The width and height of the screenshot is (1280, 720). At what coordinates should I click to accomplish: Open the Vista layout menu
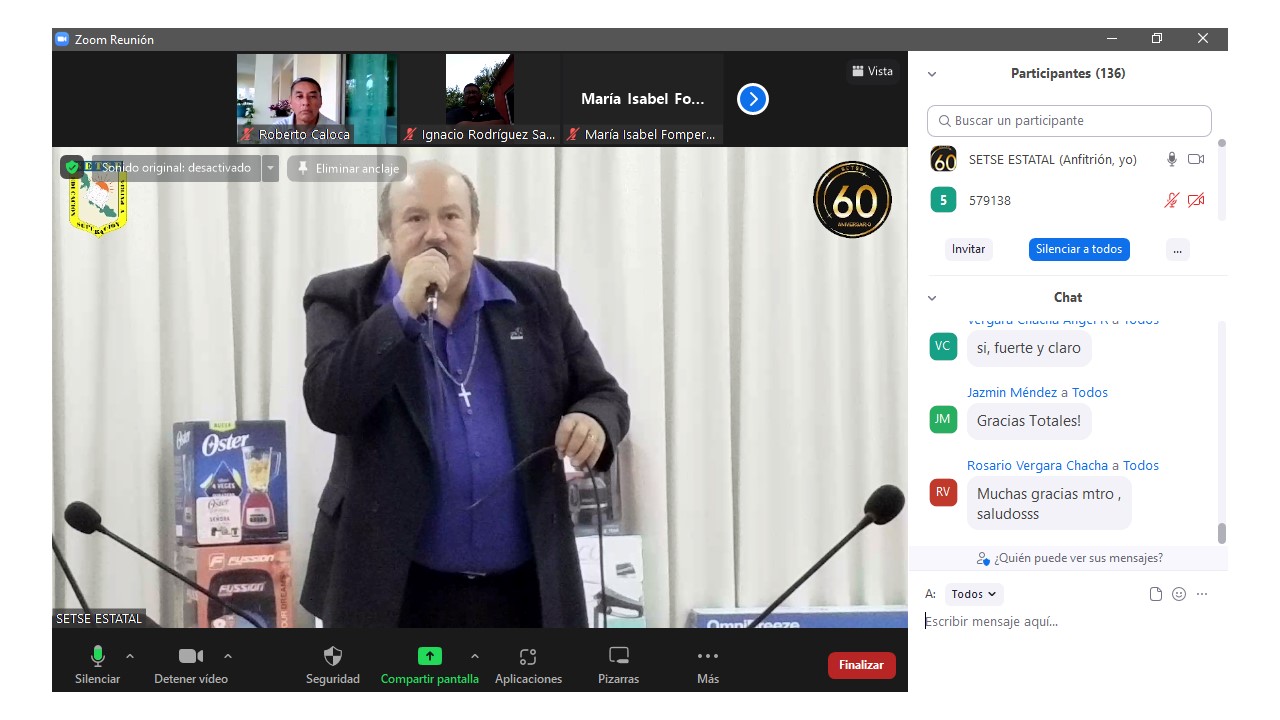(x=872, y=71)
